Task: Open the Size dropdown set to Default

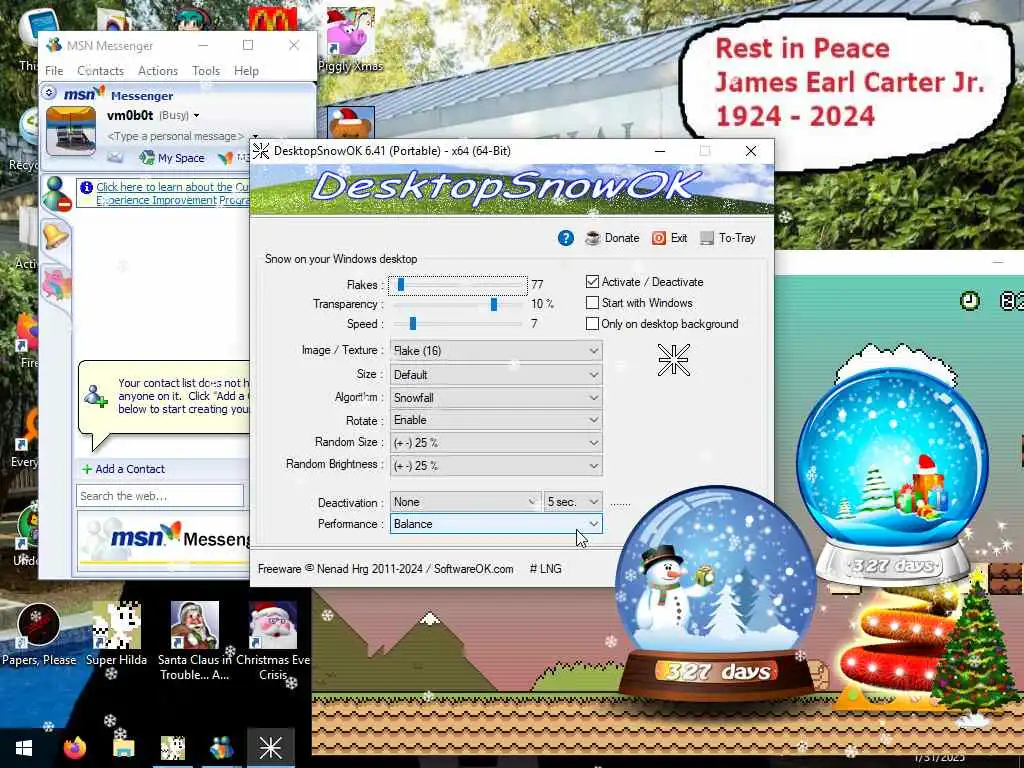Action: (x=496, y=375)
